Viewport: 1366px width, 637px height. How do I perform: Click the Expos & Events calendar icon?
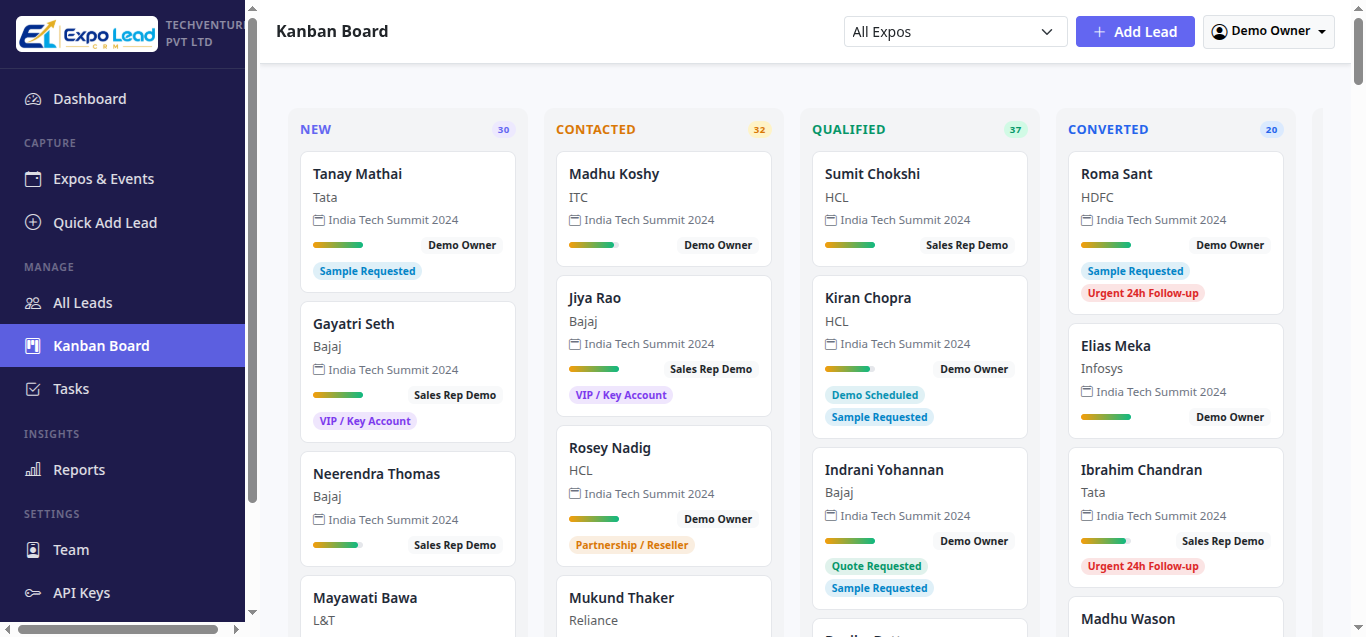[x=33, y=179]
